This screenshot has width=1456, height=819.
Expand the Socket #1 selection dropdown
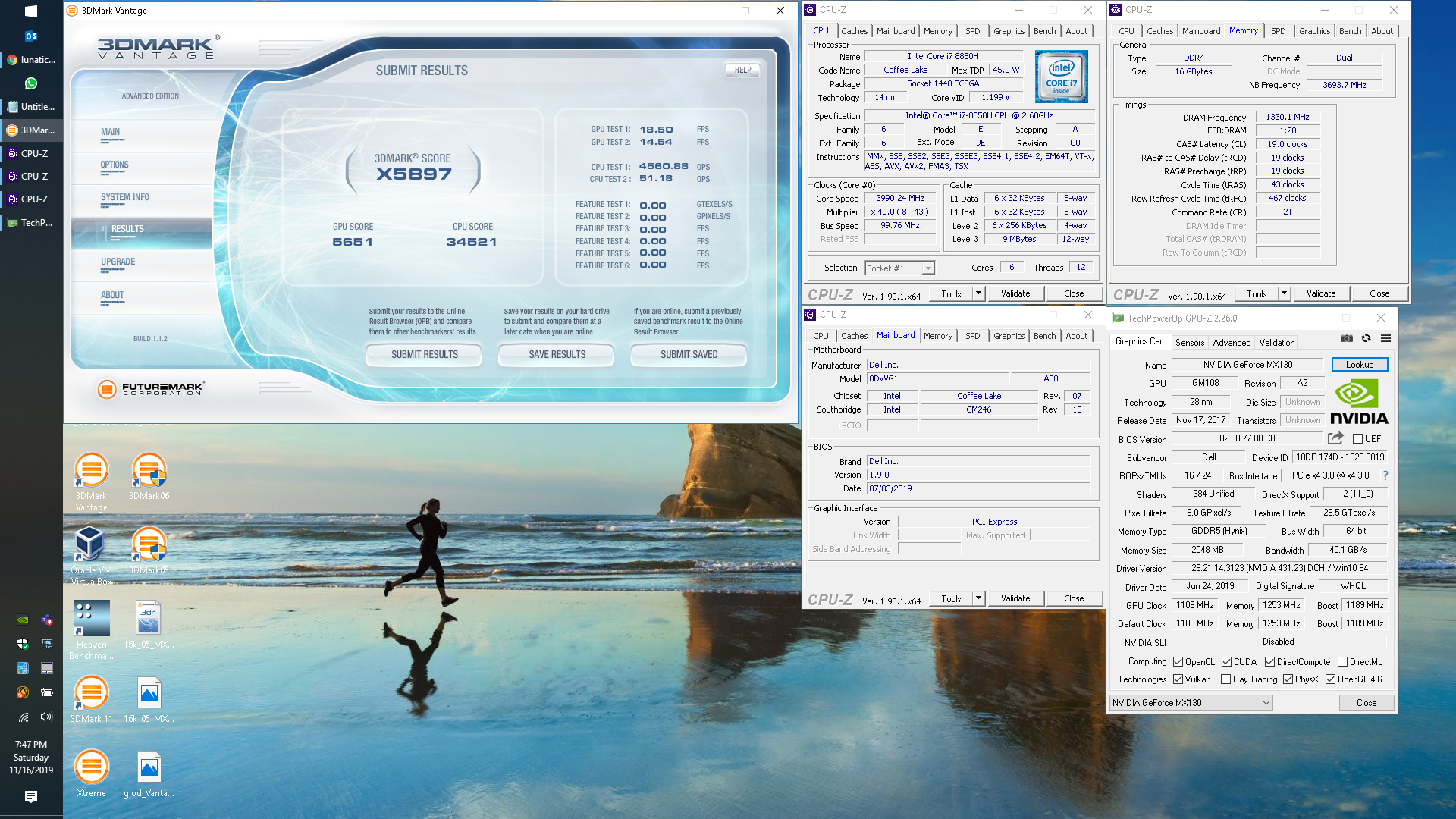(899, 268)
